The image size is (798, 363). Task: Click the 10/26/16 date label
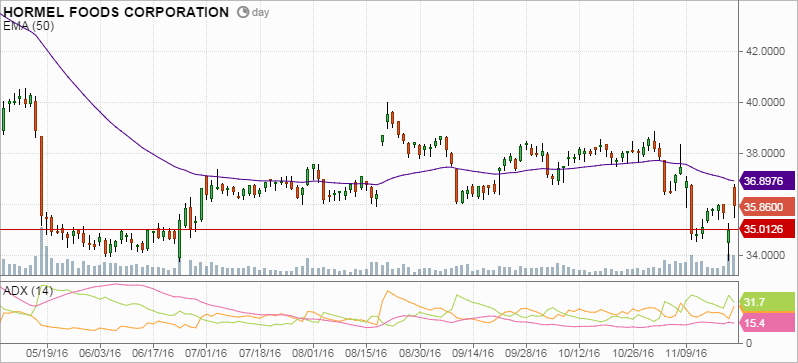pyautogui.click(x=632, y=353)
